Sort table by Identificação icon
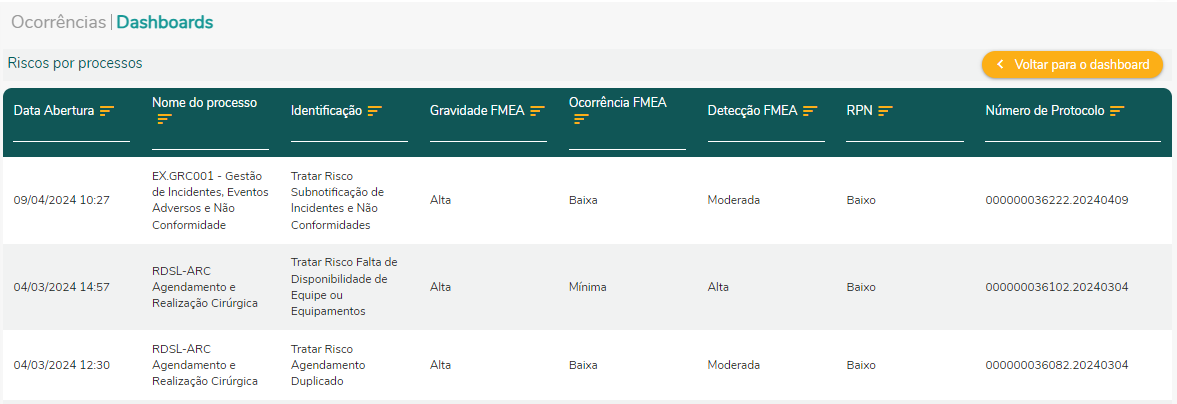 (375, 111)
